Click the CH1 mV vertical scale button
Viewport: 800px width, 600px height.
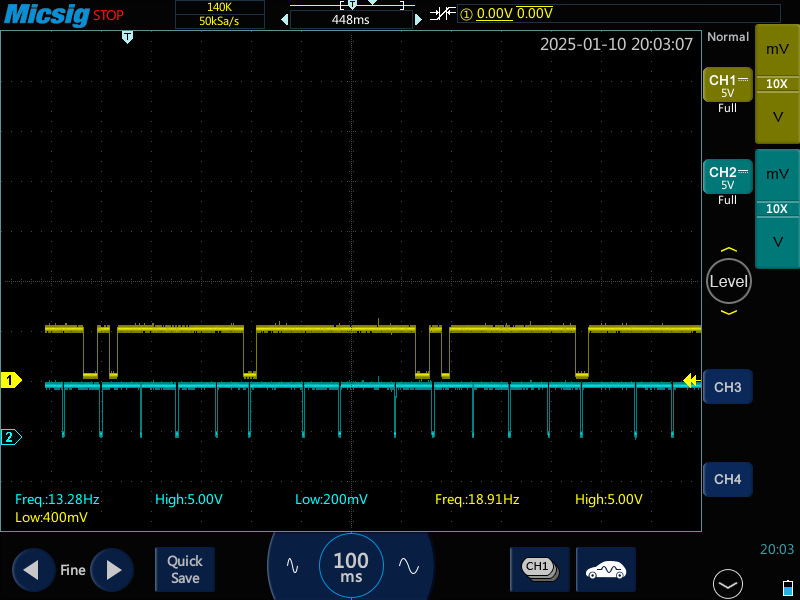click(777, 49)
